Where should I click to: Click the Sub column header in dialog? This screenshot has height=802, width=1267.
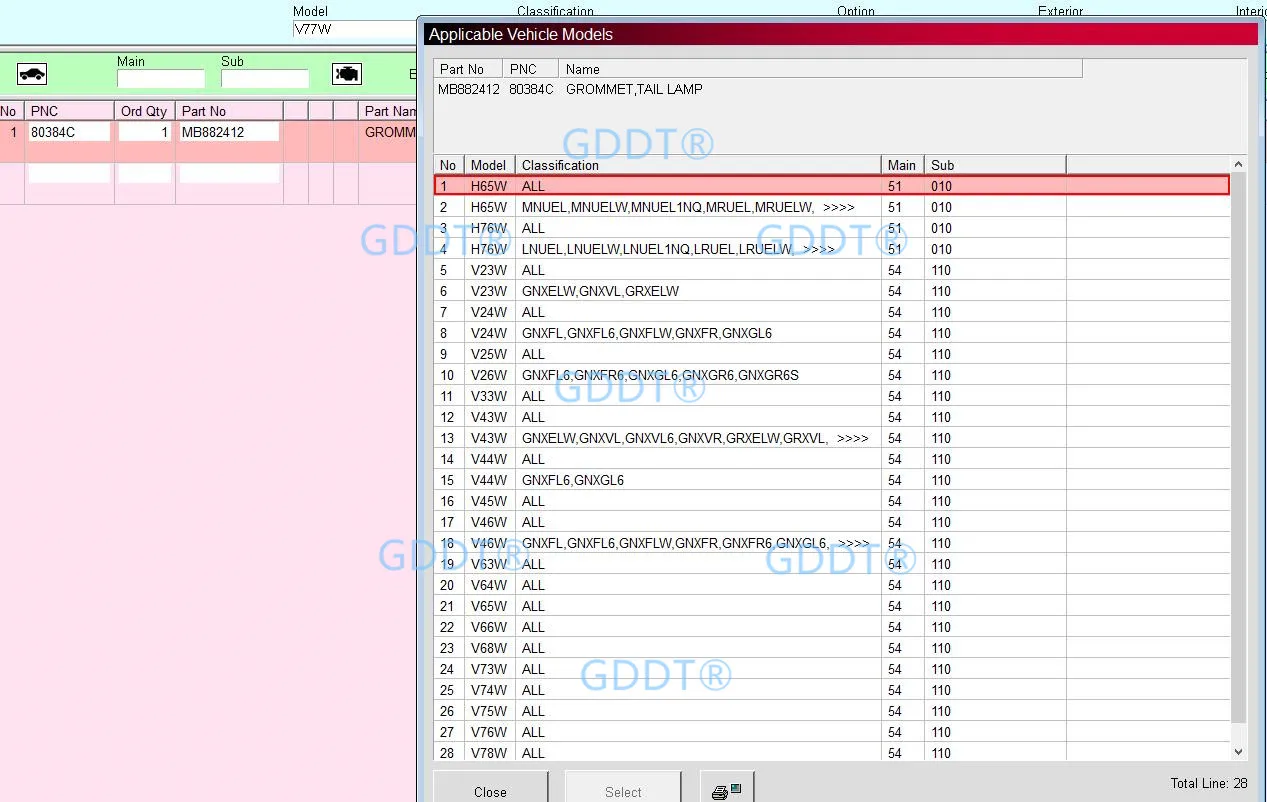[x=995, y=165]
